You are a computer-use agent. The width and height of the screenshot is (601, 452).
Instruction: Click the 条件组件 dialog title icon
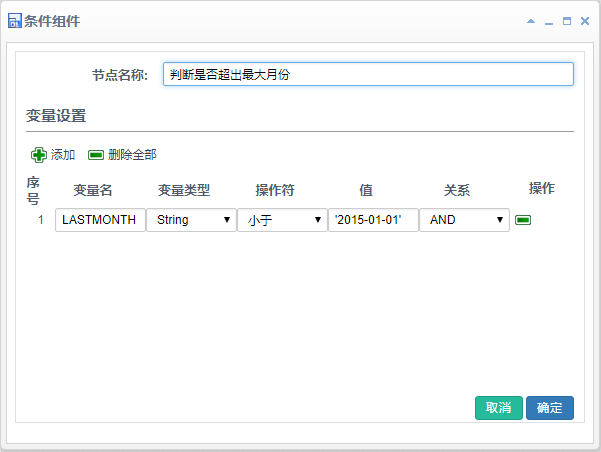[15, 21]
